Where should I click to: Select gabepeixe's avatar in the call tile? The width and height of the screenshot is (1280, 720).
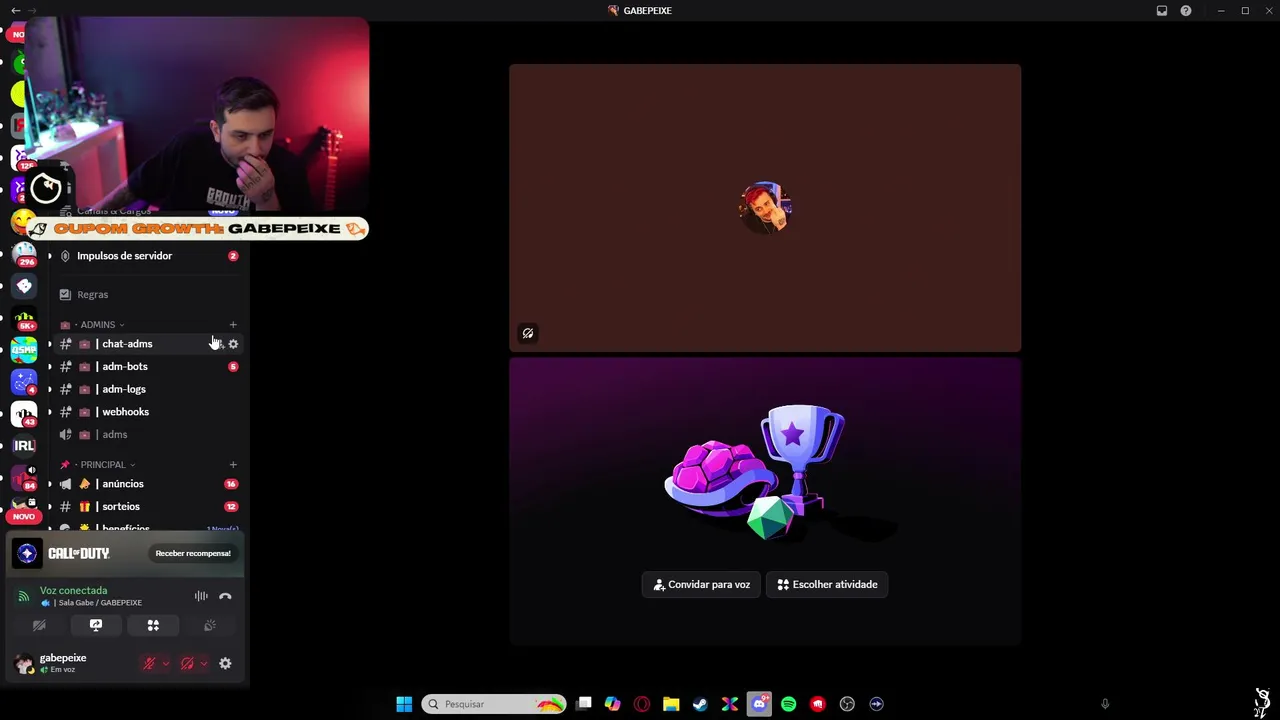click(x=765, y=208)
